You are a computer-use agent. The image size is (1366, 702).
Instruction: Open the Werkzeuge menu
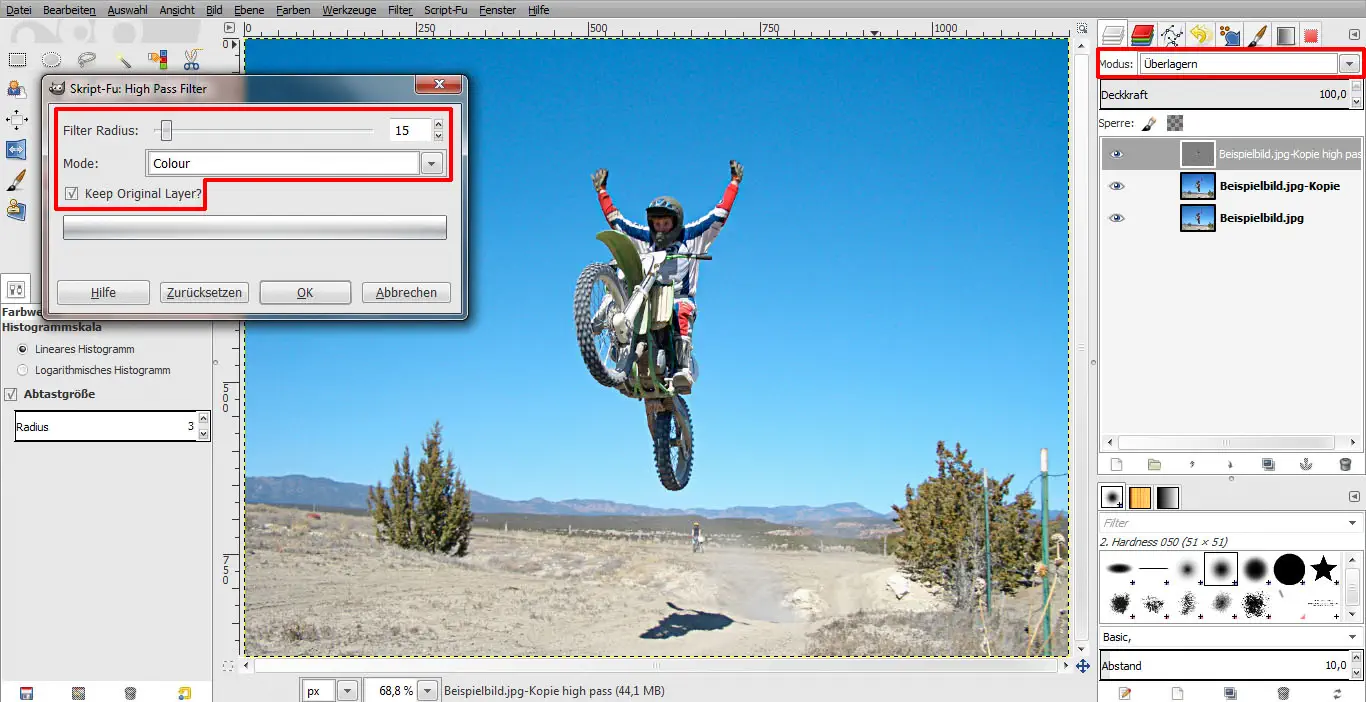click(349, 10)
